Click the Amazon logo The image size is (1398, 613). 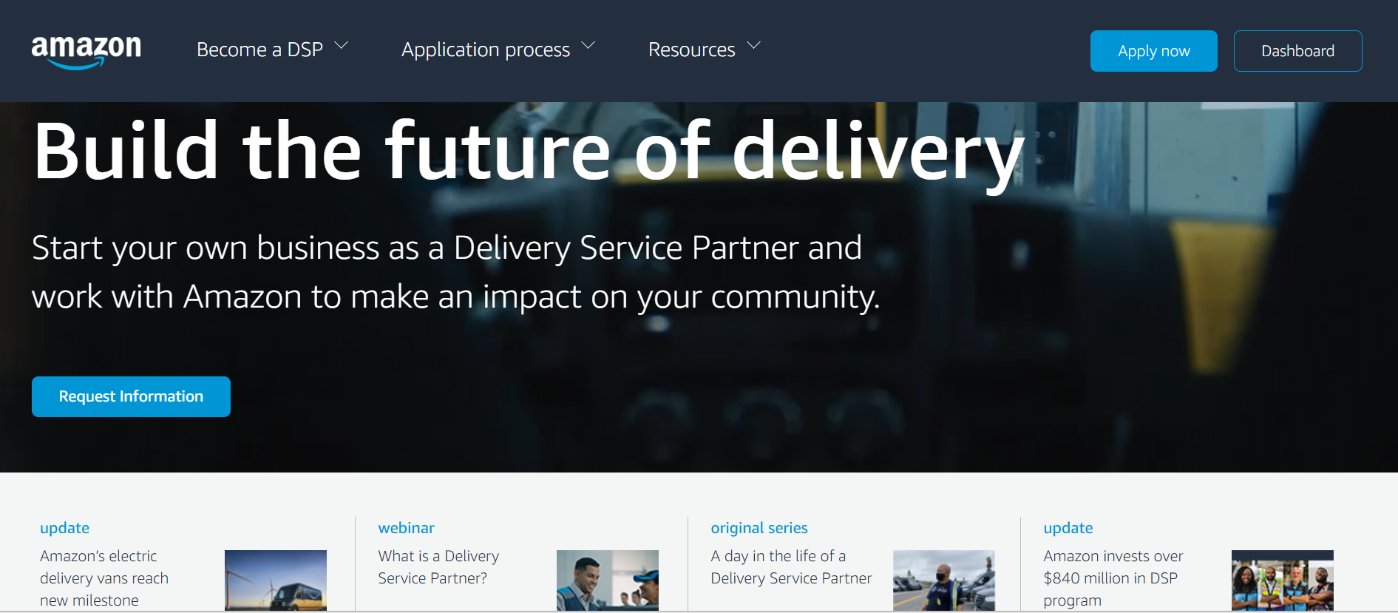[x=86, y=48]
